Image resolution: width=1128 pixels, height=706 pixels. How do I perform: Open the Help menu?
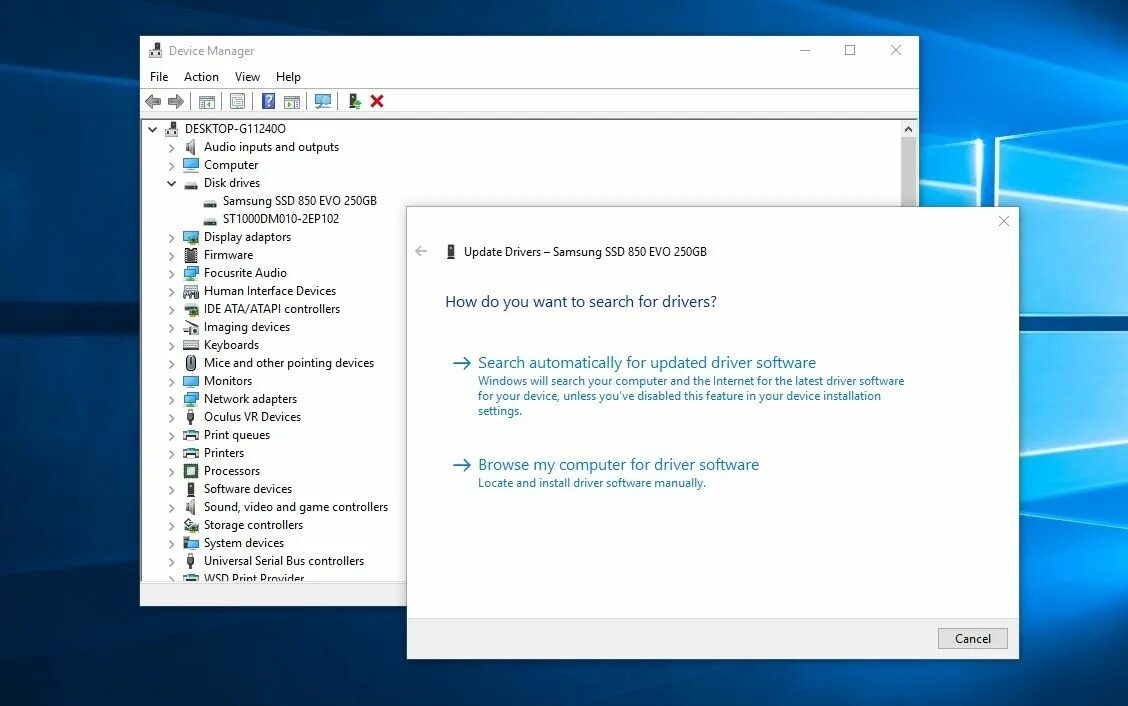tap(288, 77)
